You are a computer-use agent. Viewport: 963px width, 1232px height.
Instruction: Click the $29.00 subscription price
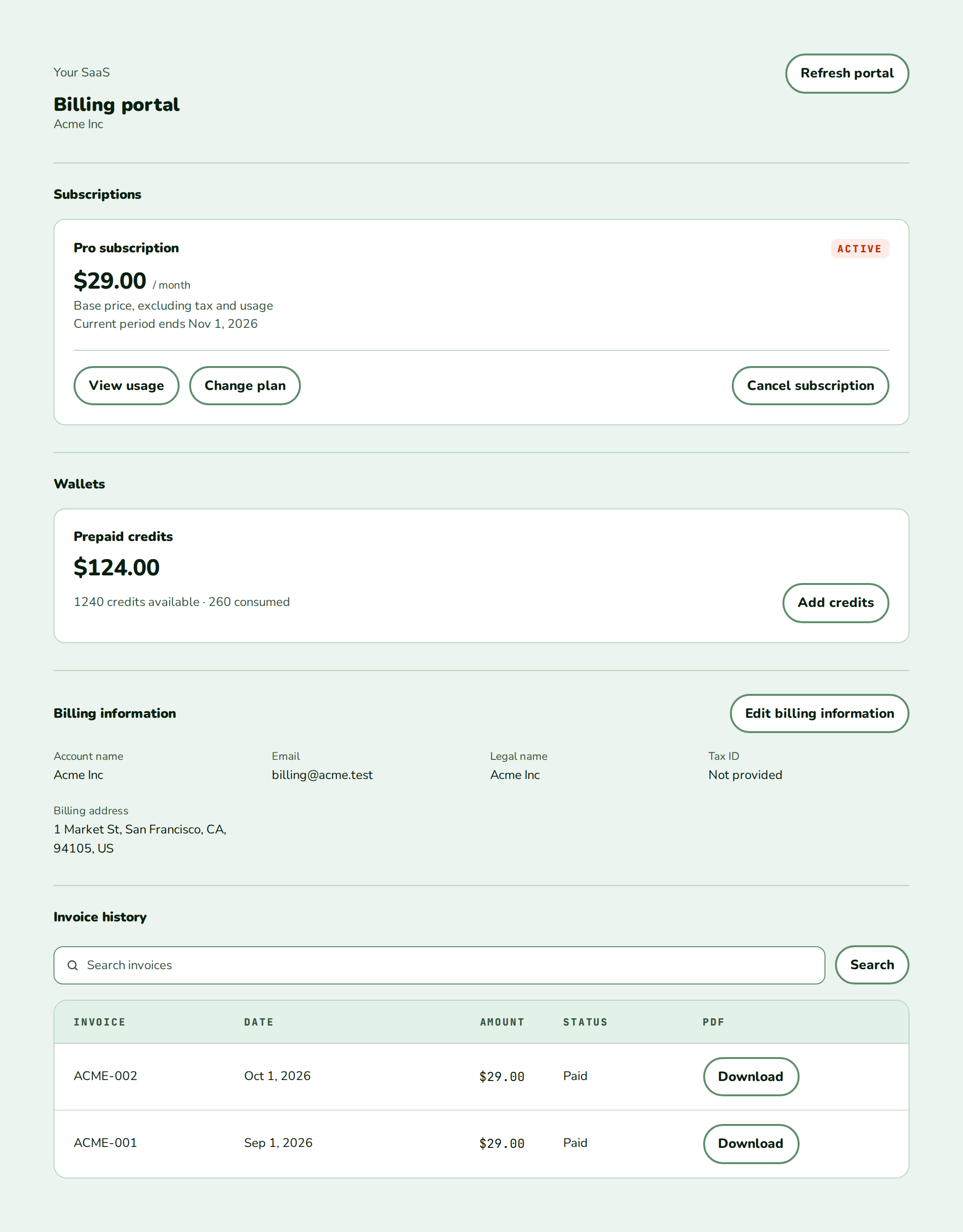110,281
